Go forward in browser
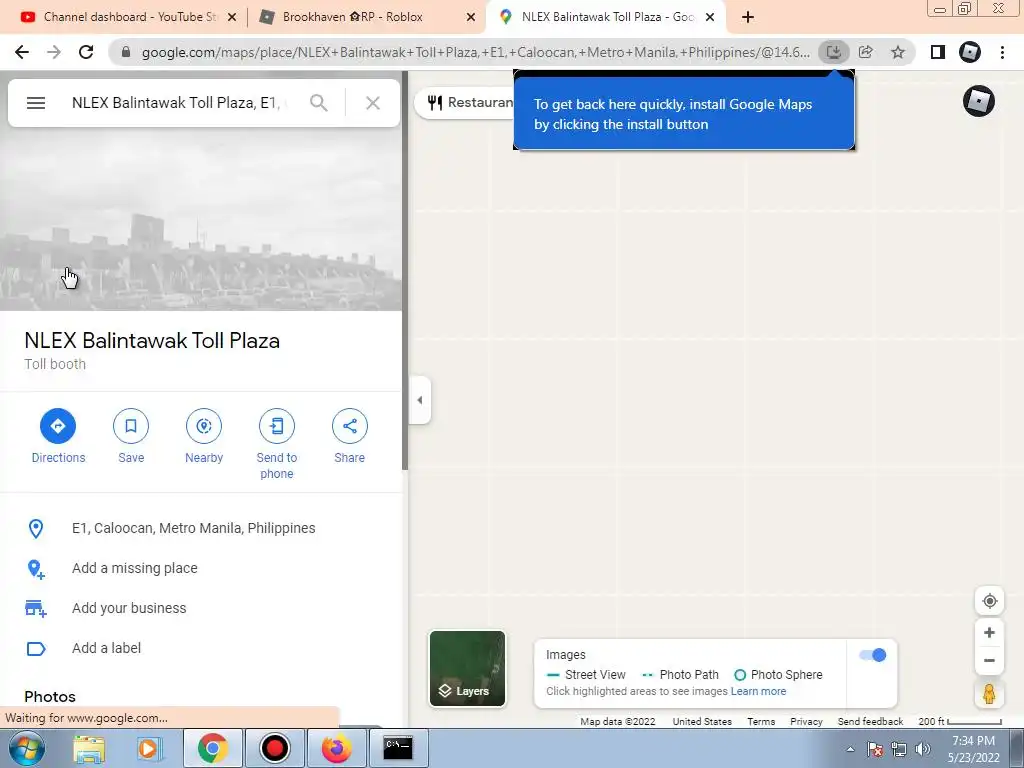This screenshot has height=768, width=1024. (x=54, y=52)
